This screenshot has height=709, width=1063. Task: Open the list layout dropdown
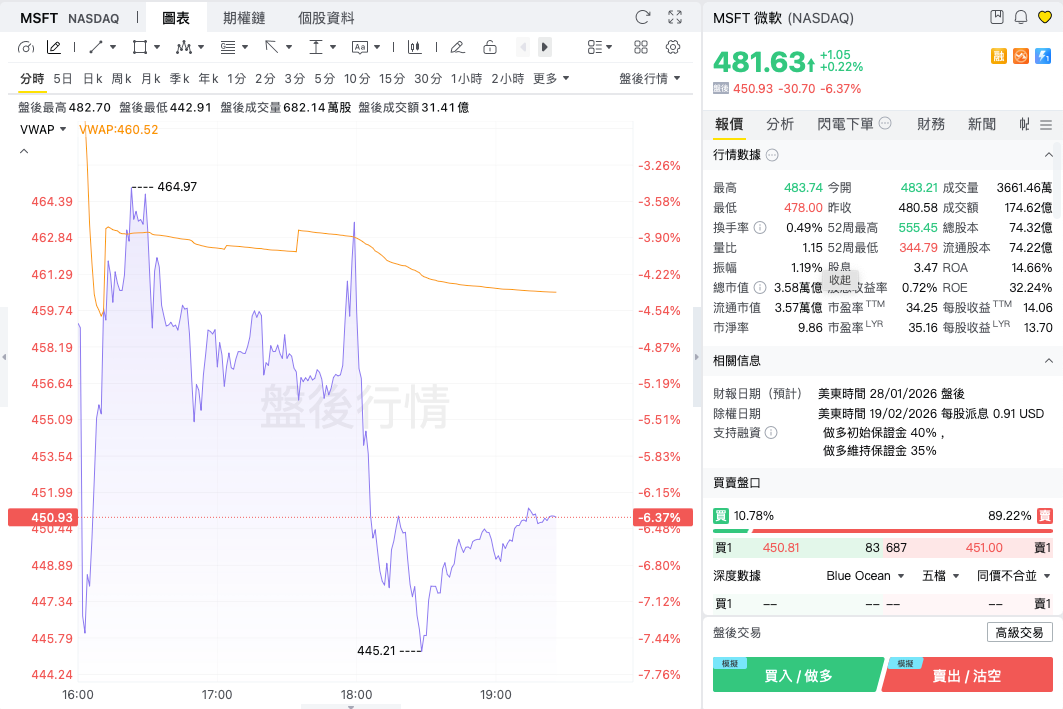click(599, 47)
